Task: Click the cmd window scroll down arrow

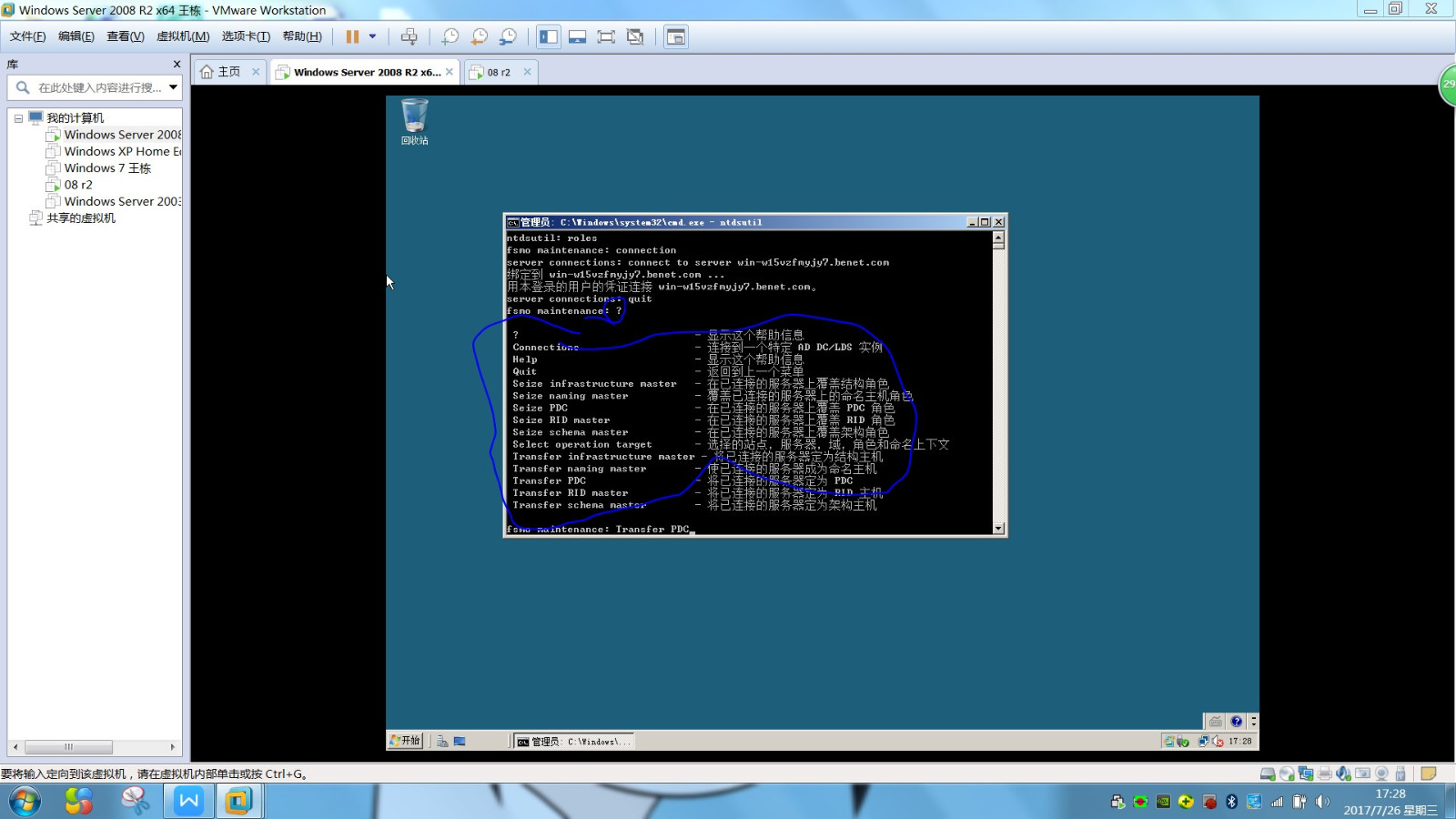Action: 998,528
